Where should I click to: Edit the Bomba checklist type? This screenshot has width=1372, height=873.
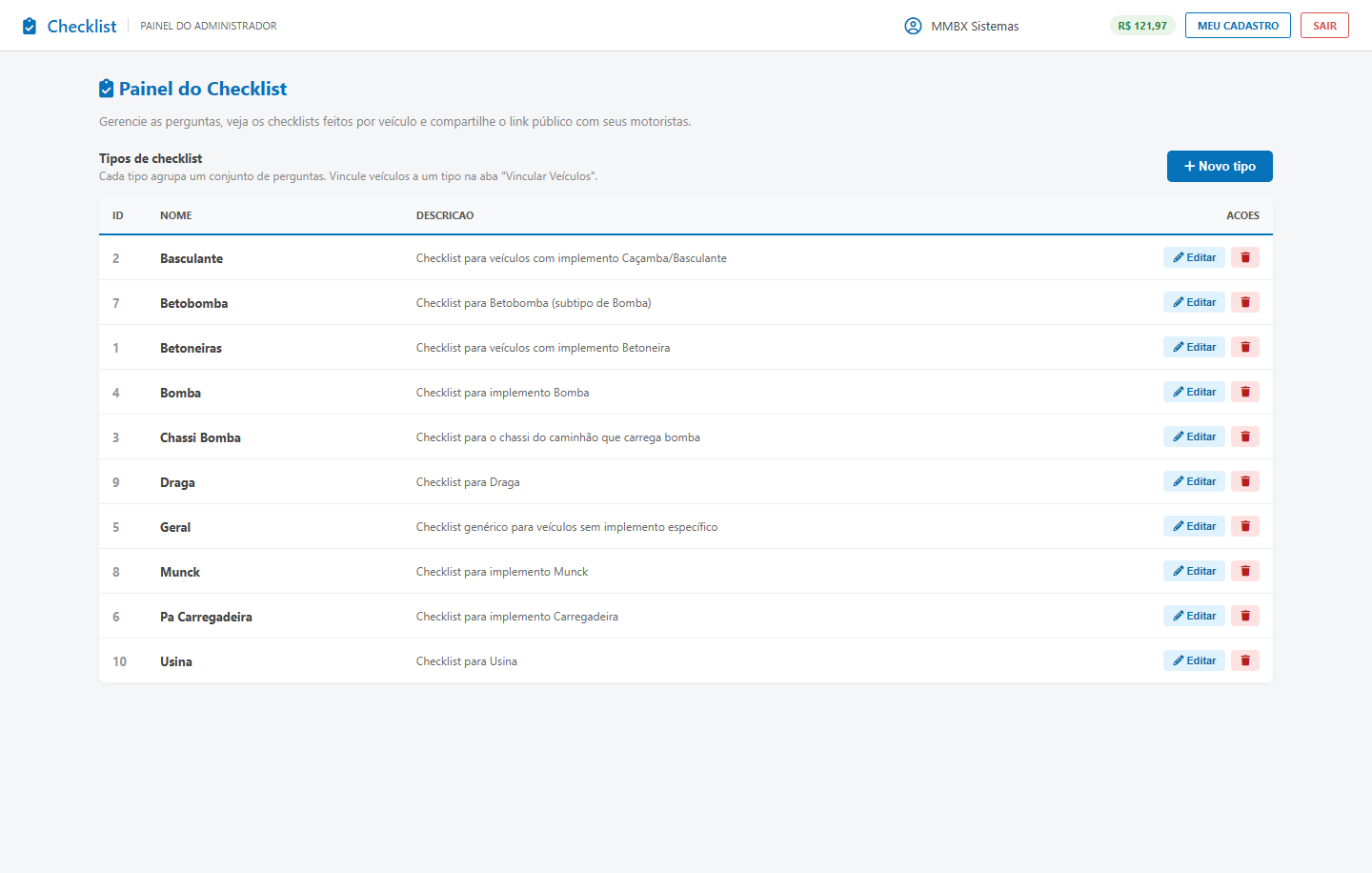point(1194,392)
